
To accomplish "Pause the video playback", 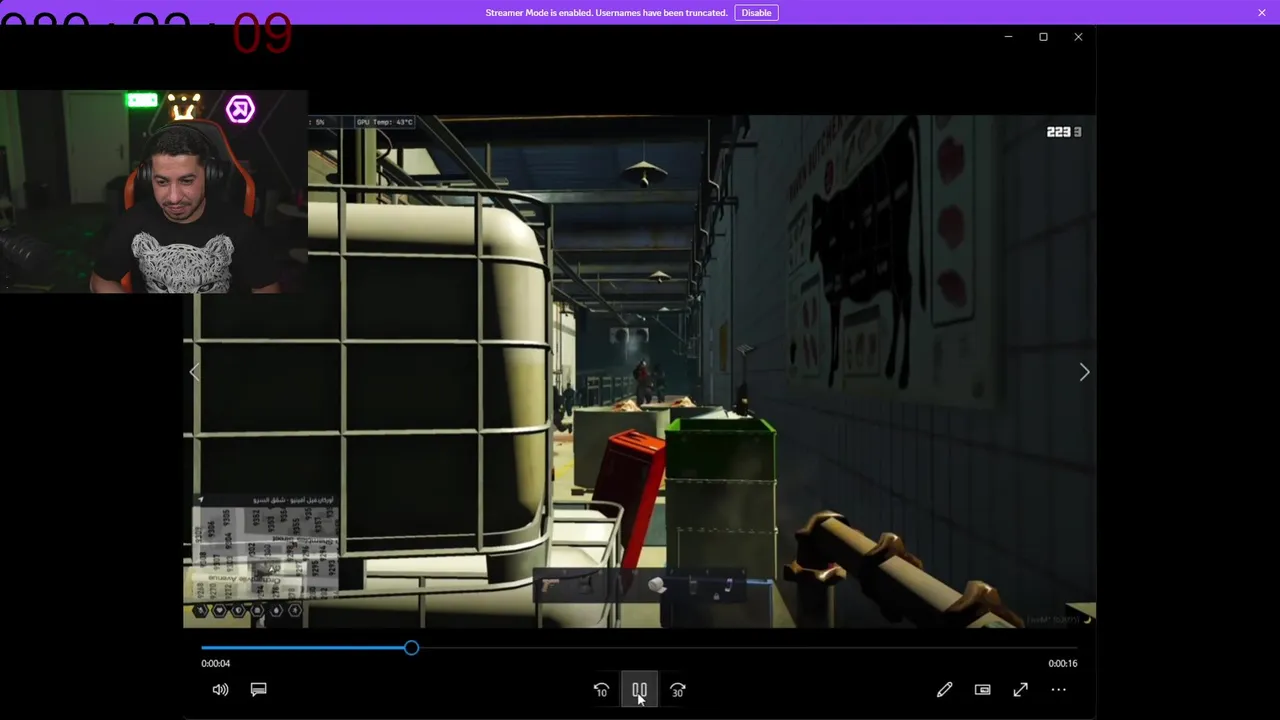I will pos(639,690).
